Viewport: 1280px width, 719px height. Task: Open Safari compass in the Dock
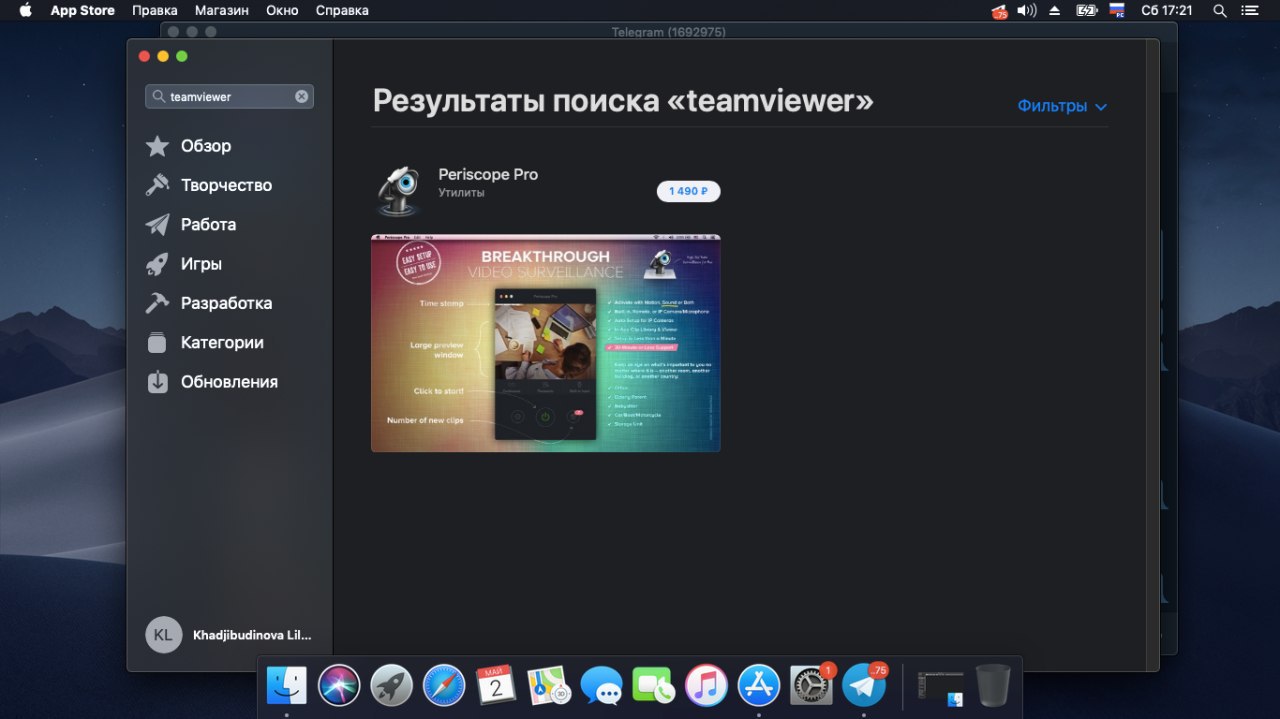[444, 686]
